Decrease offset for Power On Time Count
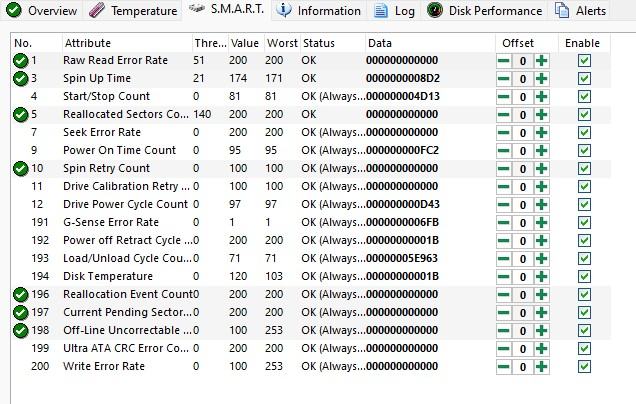Image resolution: width=636 pixels, height=404 pixels. click(504, 151)
